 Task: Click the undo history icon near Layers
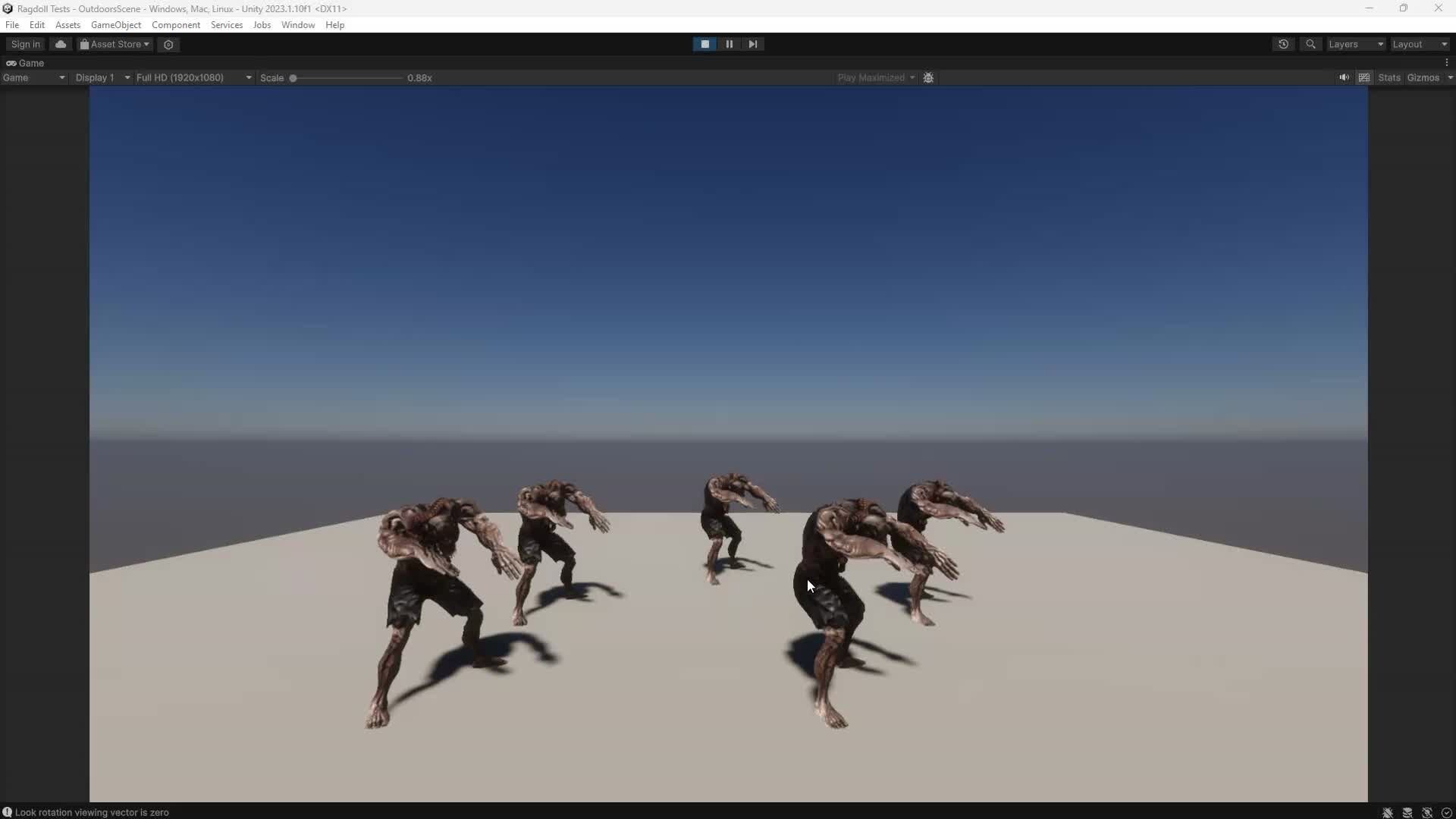click(x=1284, y=44)
